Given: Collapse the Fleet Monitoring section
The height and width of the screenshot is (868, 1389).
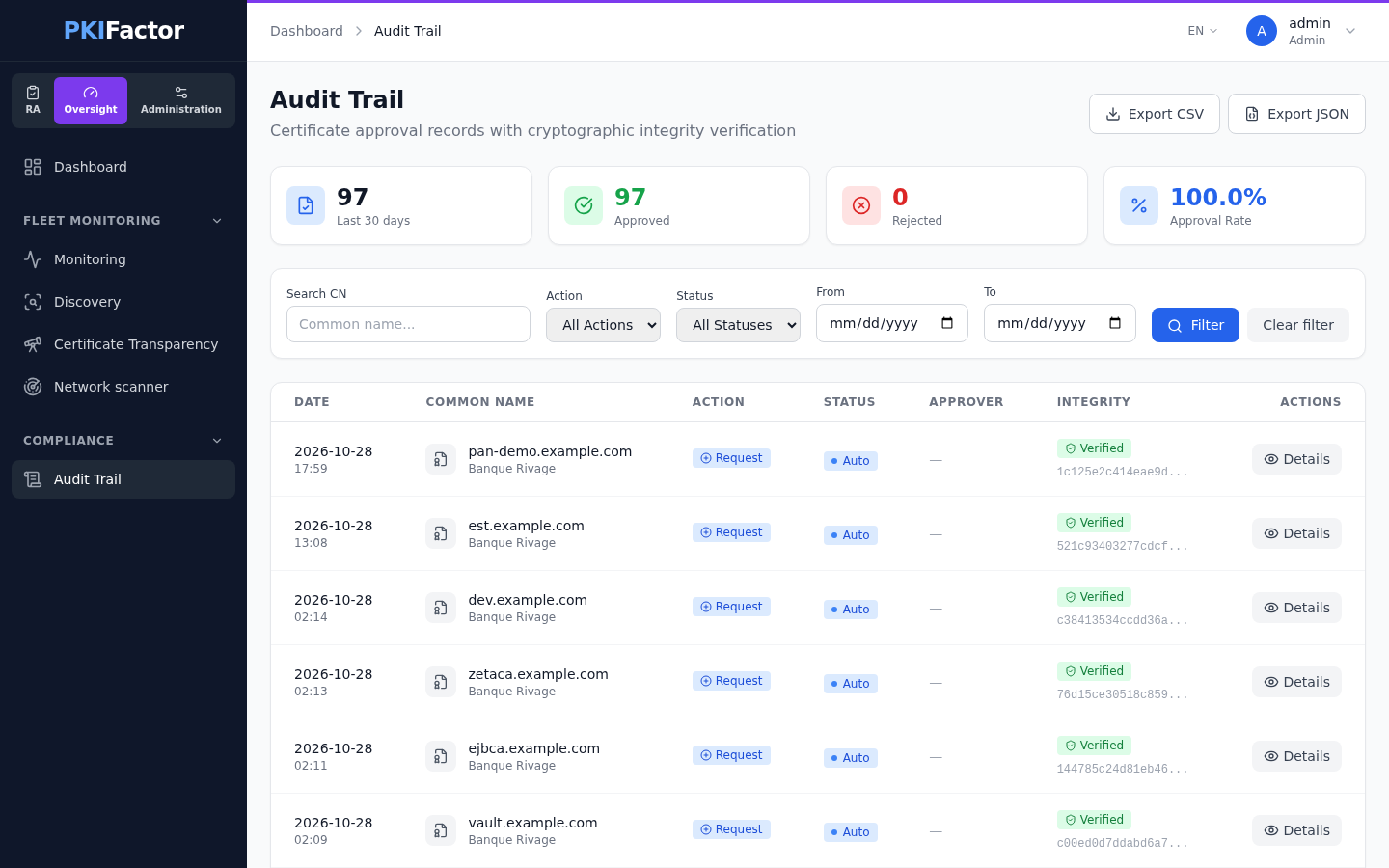Looking at the screenshot, I should click(217, 221).
